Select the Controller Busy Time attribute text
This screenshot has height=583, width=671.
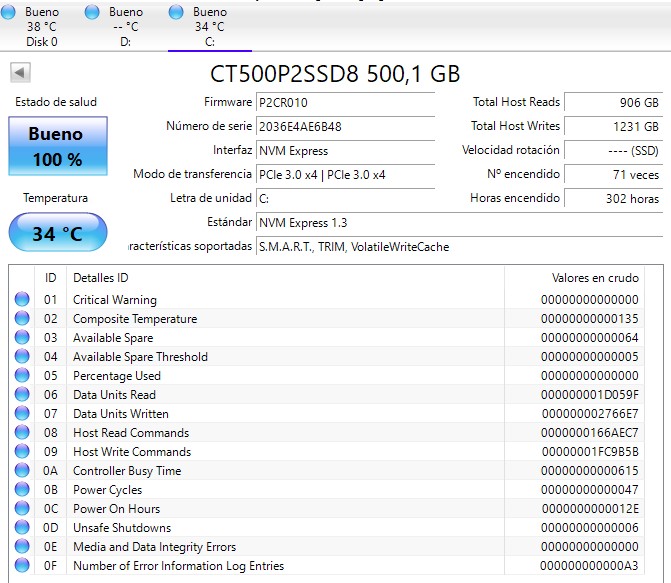pyautogui.click(x=127, y=471)
